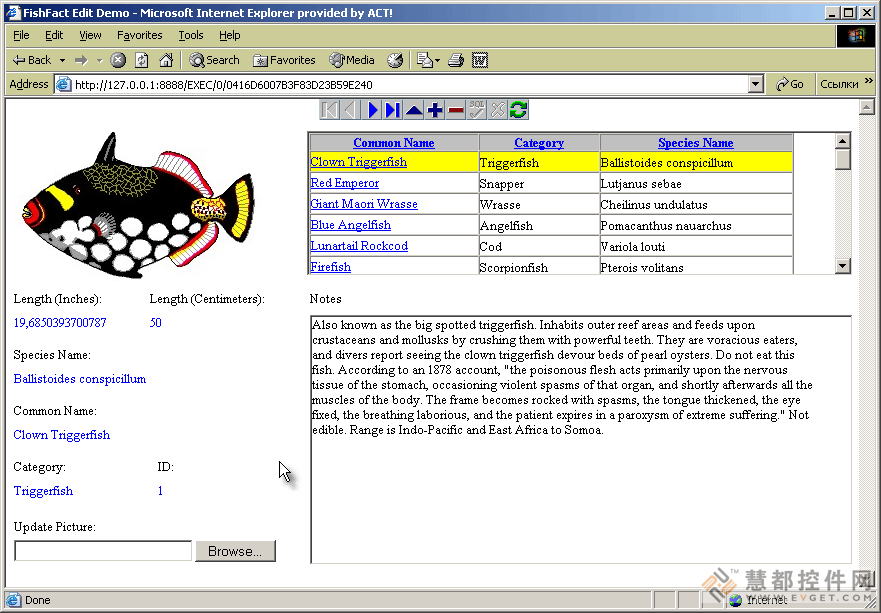Reload page with browser Refresh icon
The height and width of the screenshot is (613, 881).
(x=142, y=60)
